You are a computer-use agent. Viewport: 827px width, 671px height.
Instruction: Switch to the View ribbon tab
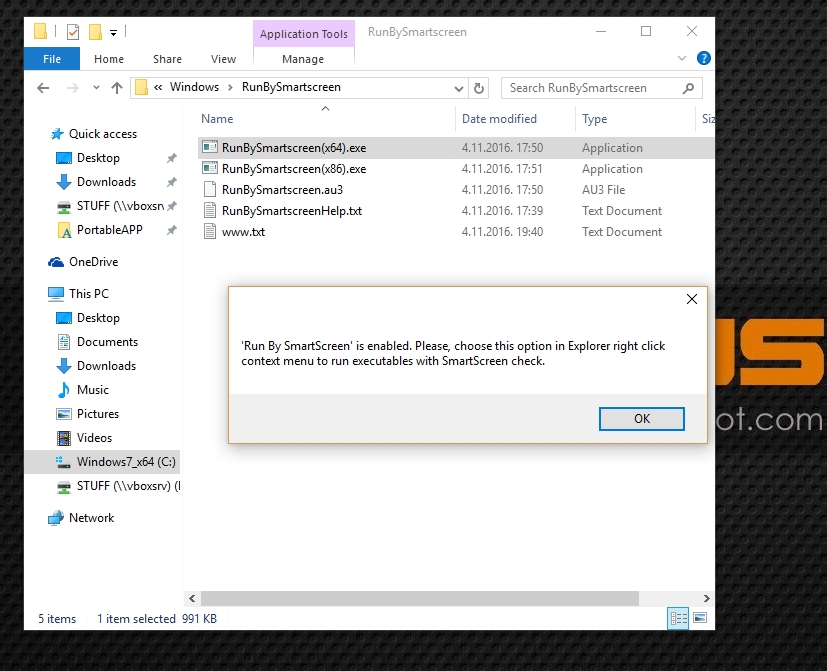point(223,59)
